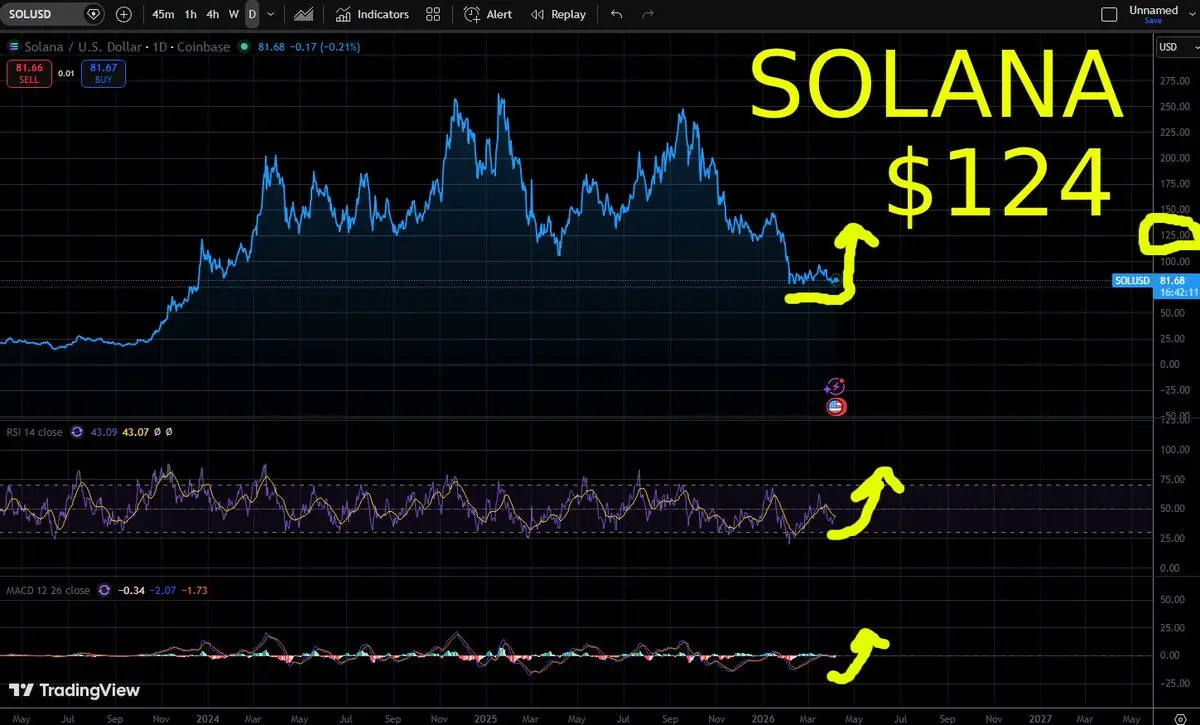This screenshot has height=725, width=1200.
Task: Create an Alert
Action: pos(488,14)
